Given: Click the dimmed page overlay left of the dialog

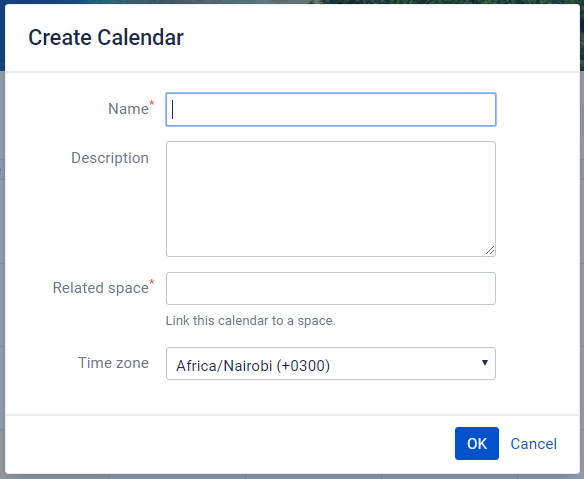Looking at the screenshot, I should click(2, 261).
